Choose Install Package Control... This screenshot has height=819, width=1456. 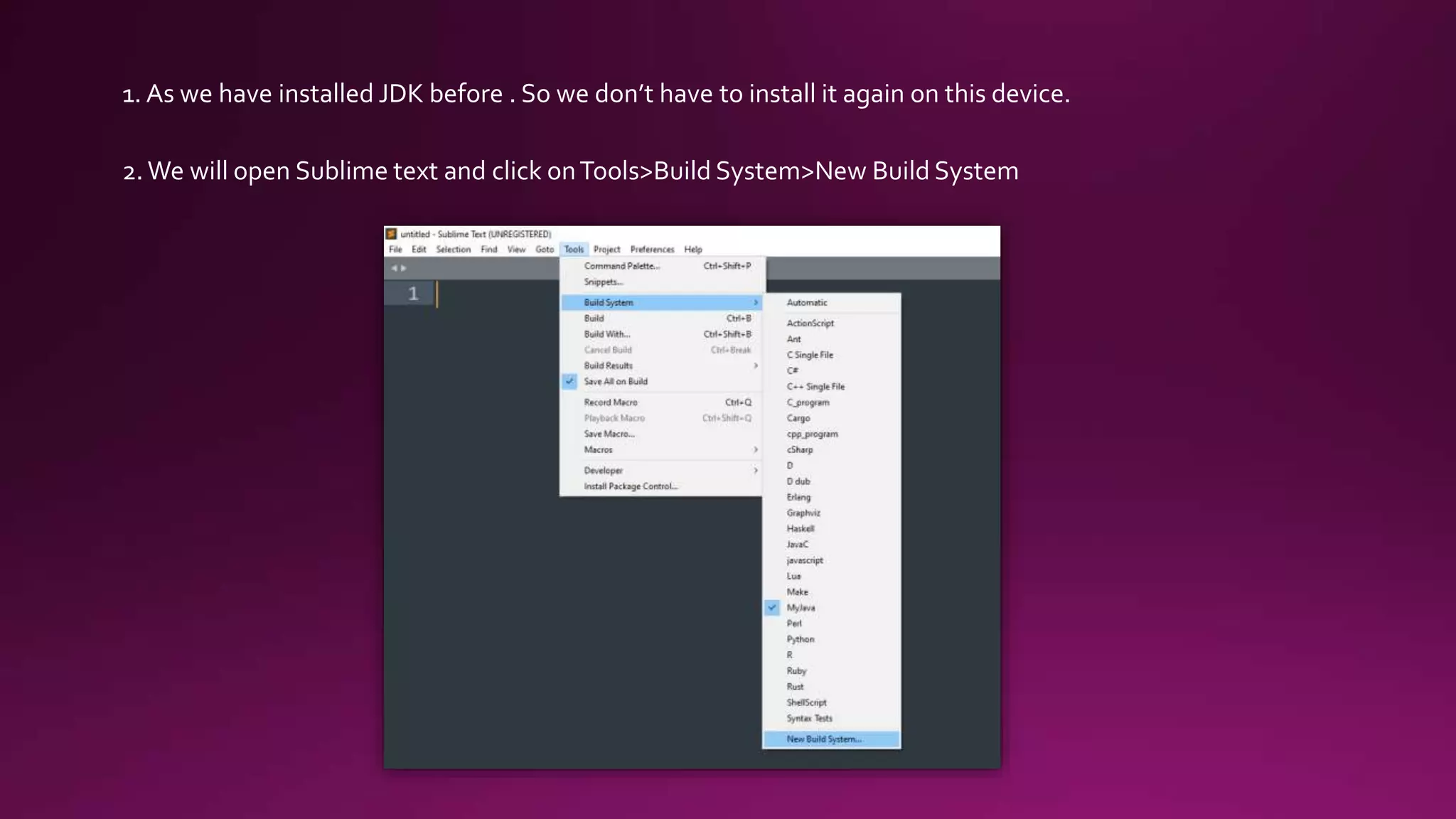[x=662, y=486]
